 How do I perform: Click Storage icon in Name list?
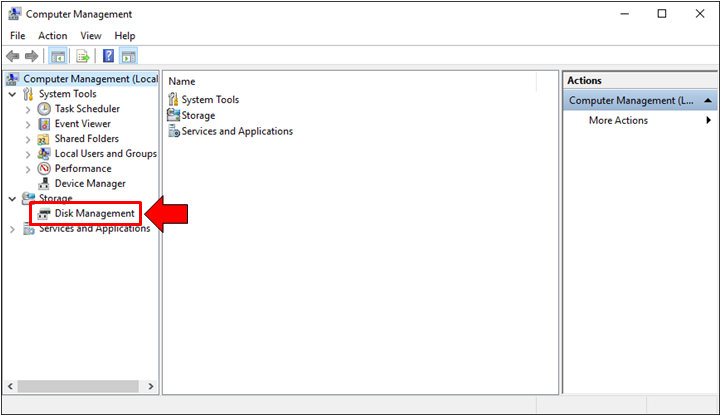[x=173, y=114]
